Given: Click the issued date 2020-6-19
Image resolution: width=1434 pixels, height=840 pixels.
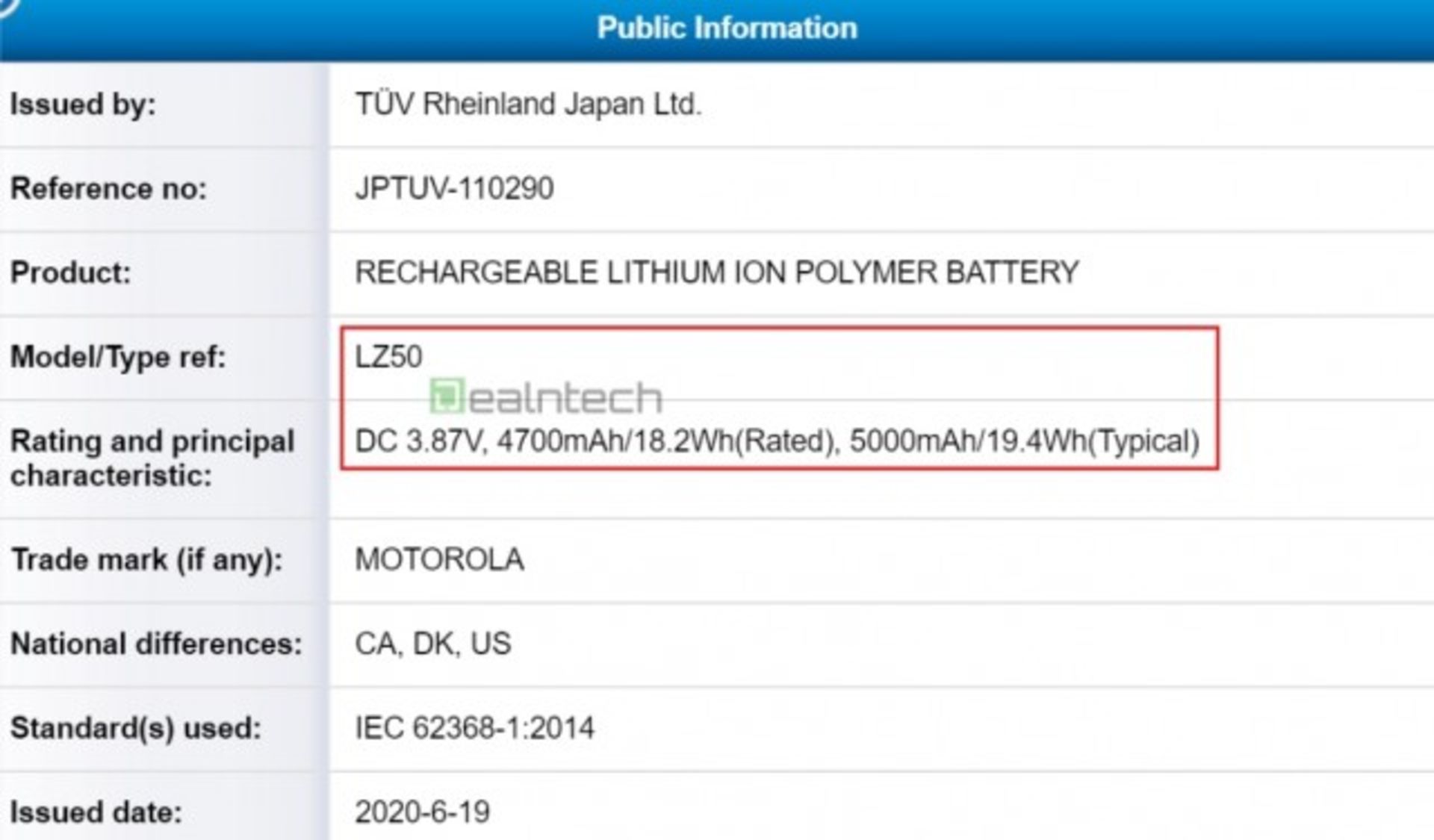Looking at the screenshot, I should [422, 812].
